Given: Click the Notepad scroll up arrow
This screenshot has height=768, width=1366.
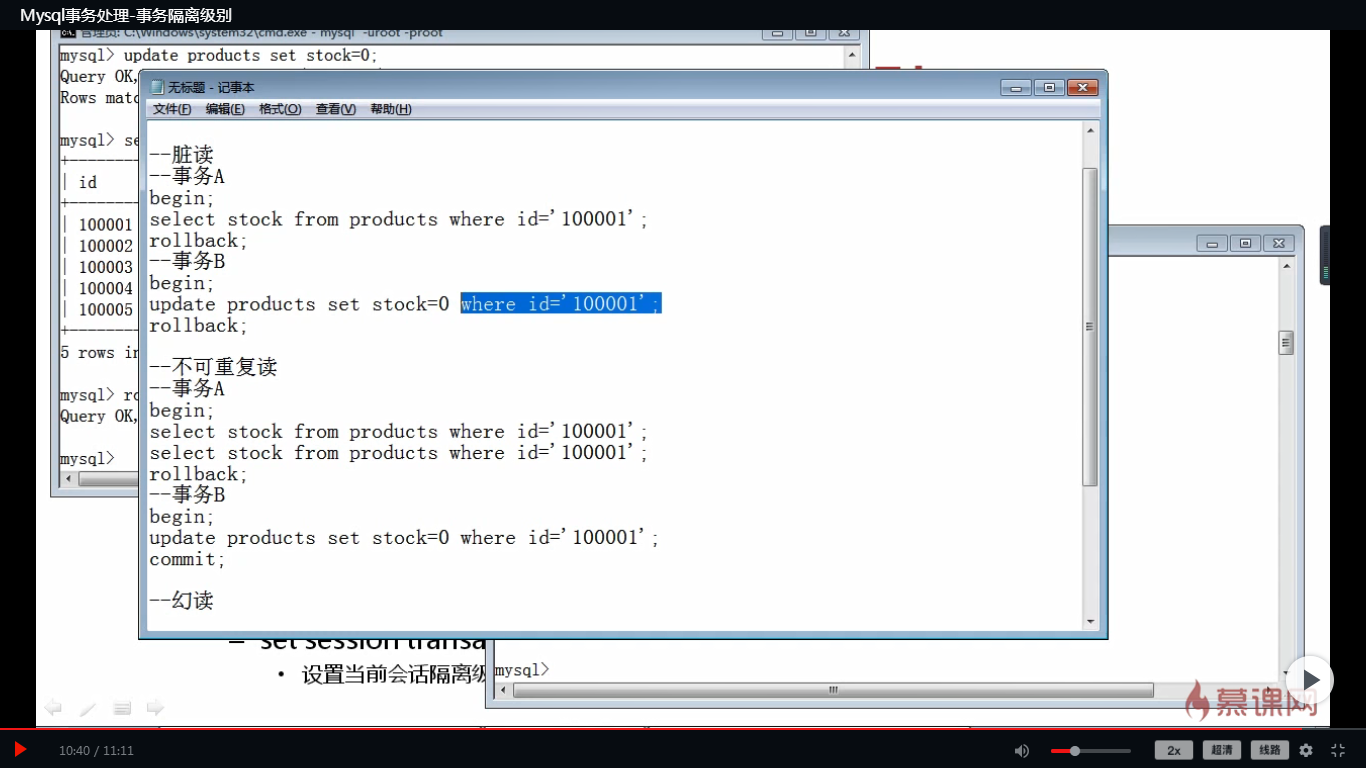Looking at the screenshot, I should [x=1090, y=131].
